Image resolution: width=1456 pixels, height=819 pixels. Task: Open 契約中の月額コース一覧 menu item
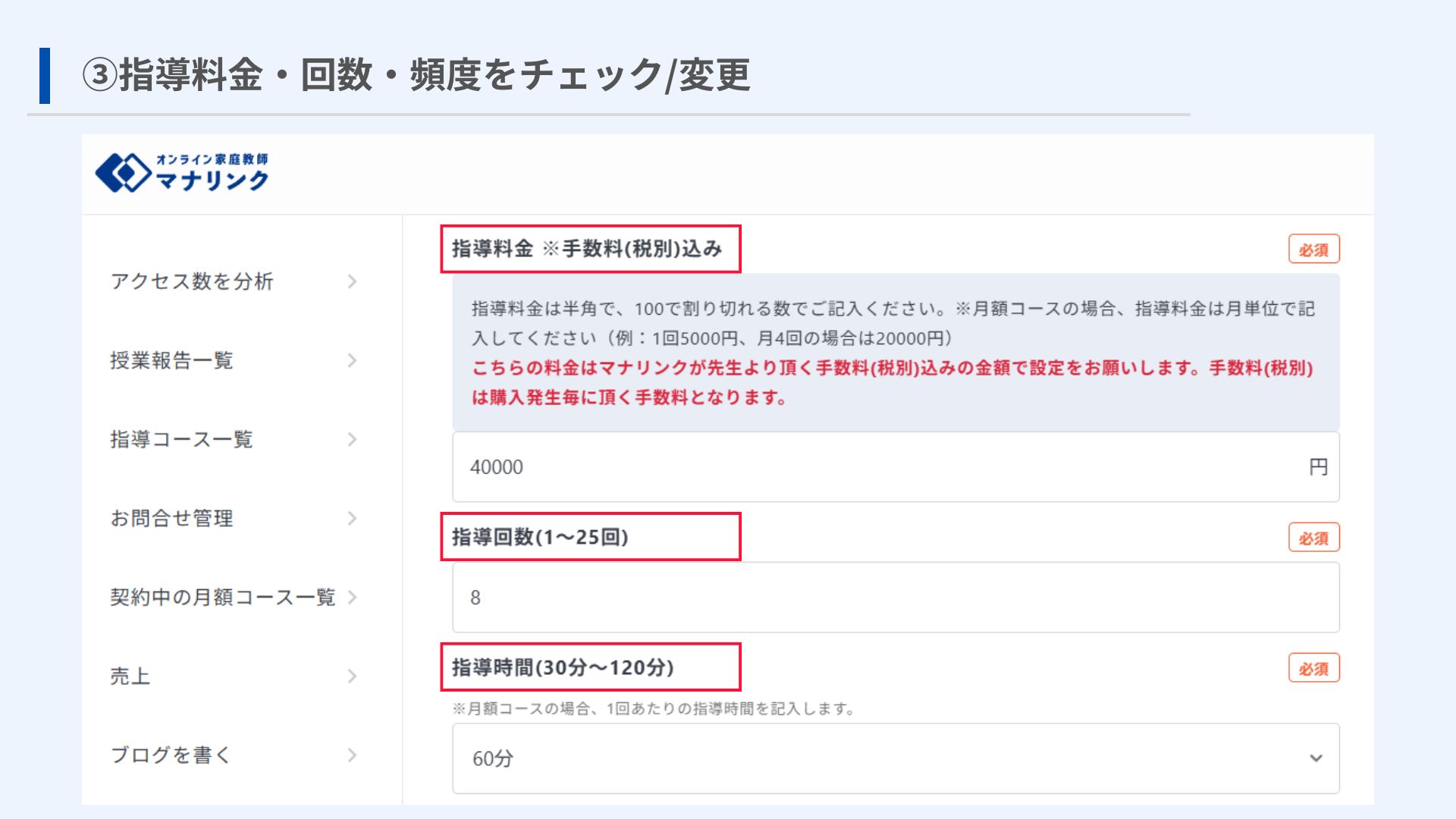(x=235, y=597)
